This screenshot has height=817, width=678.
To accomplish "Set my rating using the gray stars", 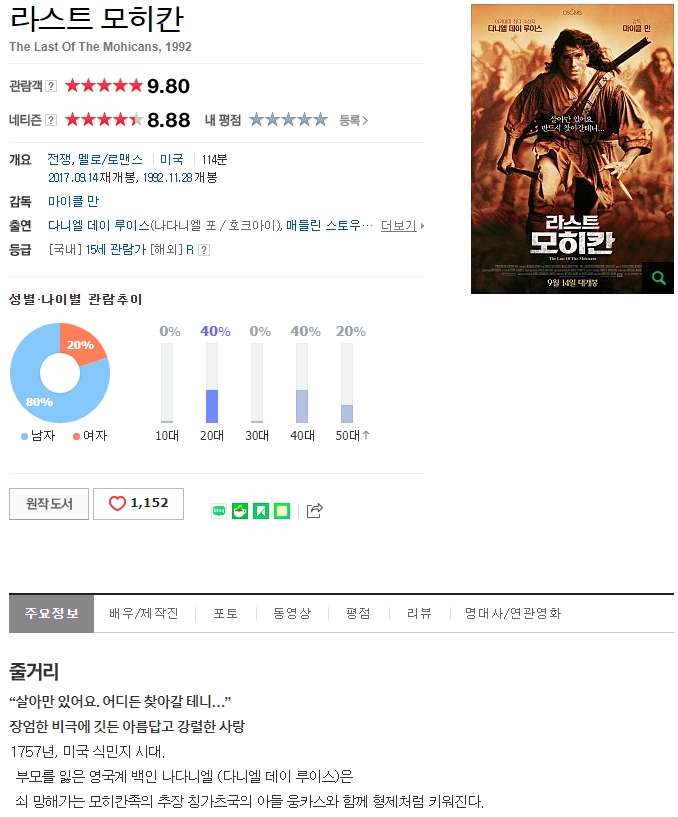I will click(x=288, y=120).
